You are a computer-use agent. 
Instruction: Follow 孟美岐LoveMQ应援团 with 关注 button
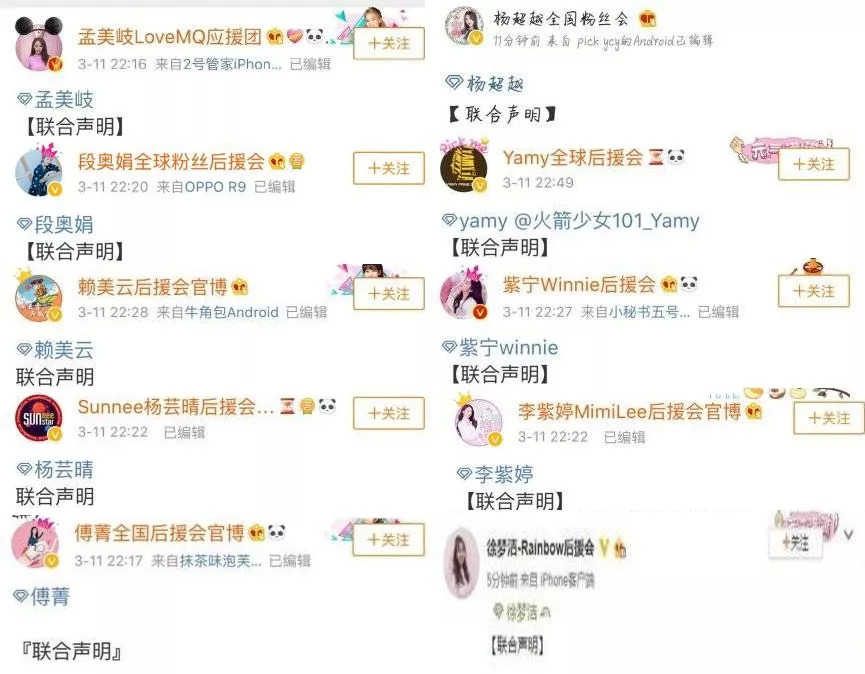tap(389, 44)
